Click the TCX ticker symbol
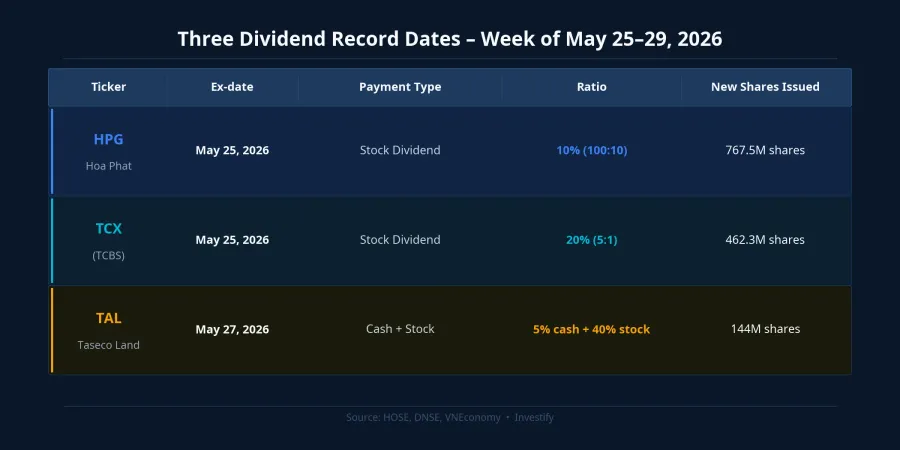This screenshot has width=900, height=450. point(108,229)
